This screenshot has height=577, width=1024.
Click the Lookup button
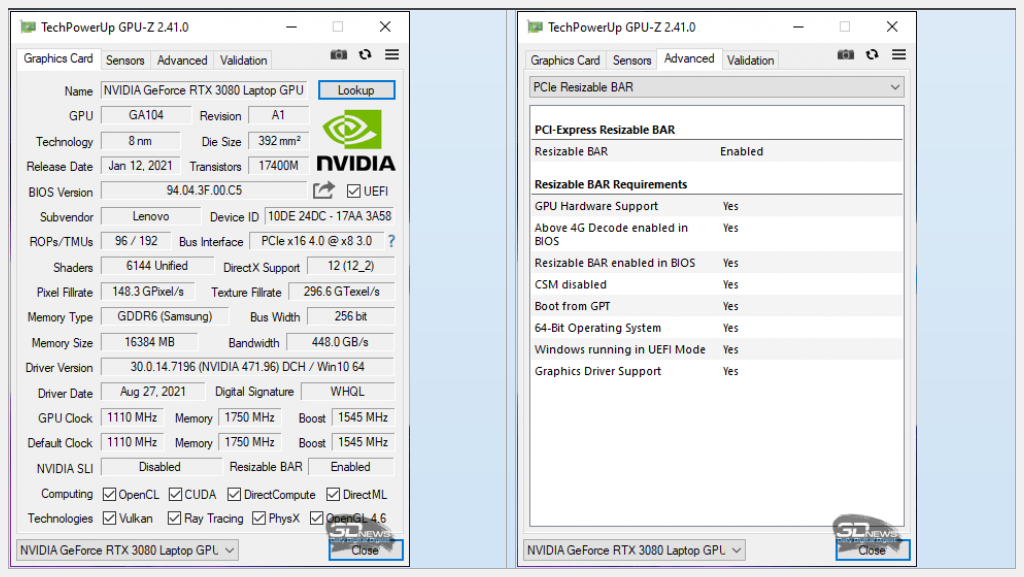[x=356, y=90]
